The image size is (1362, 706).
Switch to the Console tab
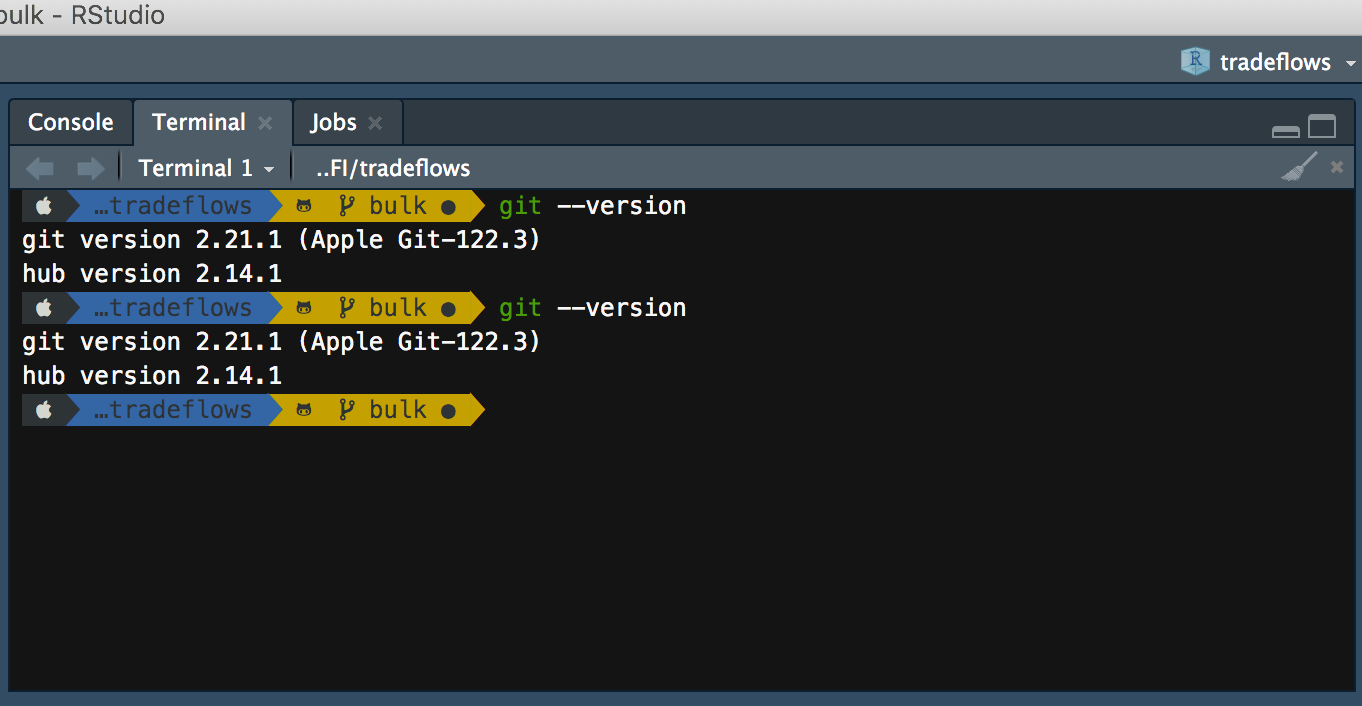point(70,121)
